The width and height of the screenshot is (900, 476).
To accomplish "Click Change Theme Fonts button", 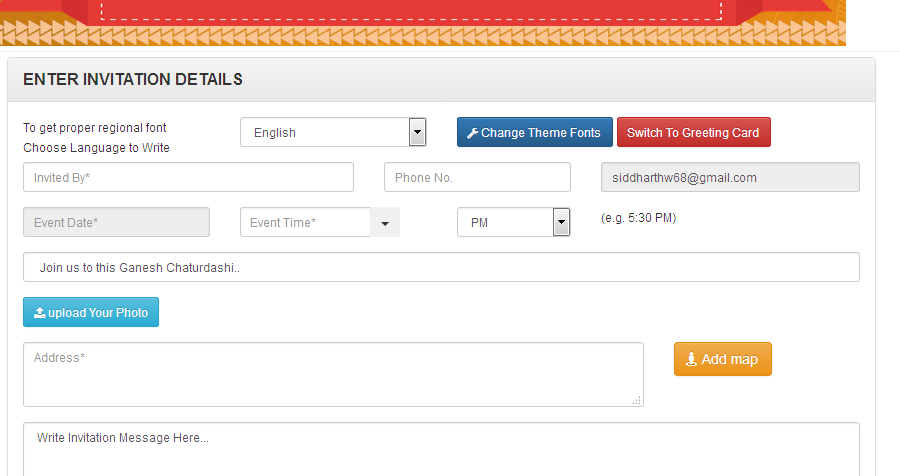I will pos(534,132).
